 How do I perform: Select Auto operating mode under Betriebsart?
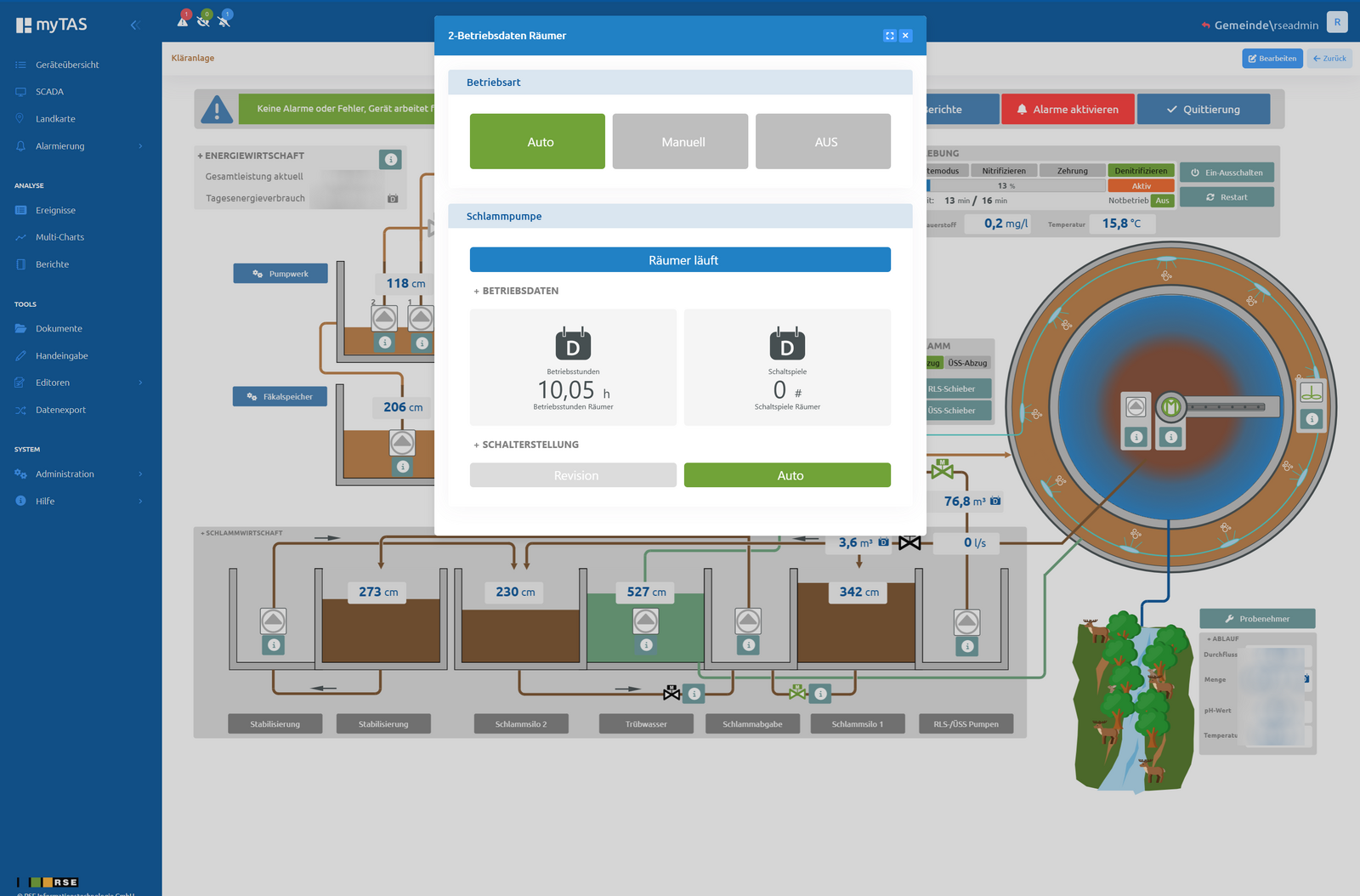[x=537, y=142]
